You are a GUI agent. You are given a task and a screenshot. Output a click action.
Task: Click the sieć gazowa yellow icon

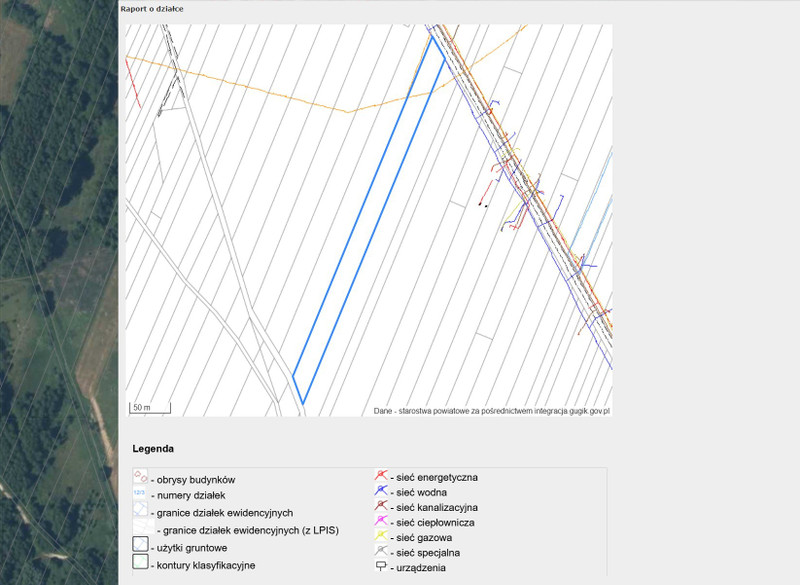[x=380, y=536]
